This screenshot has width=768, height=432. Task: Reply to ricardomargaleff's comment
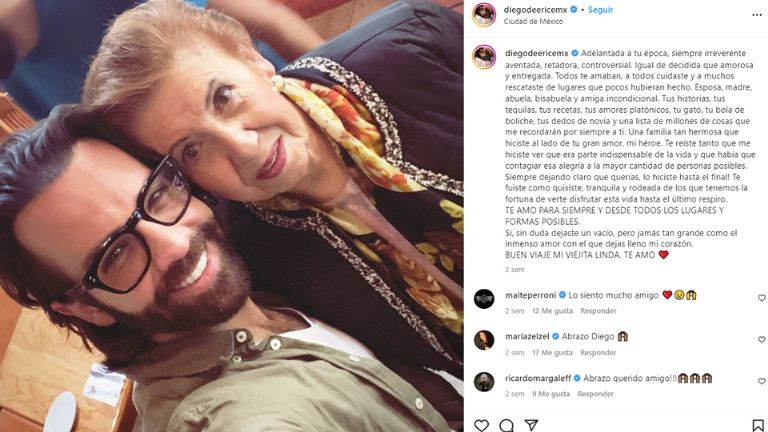(596, 394)
